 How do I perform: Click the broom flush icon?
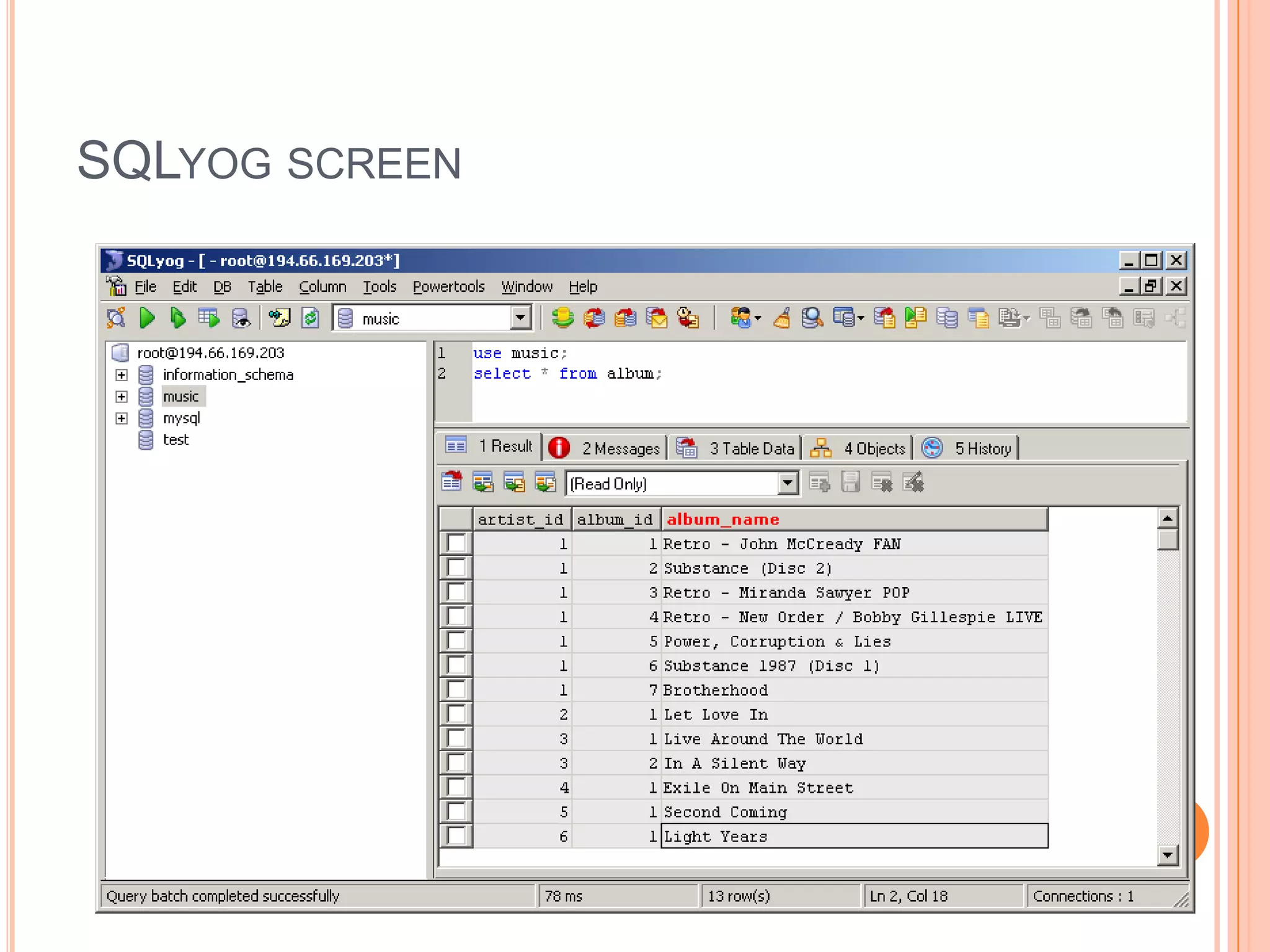point(782,318)
